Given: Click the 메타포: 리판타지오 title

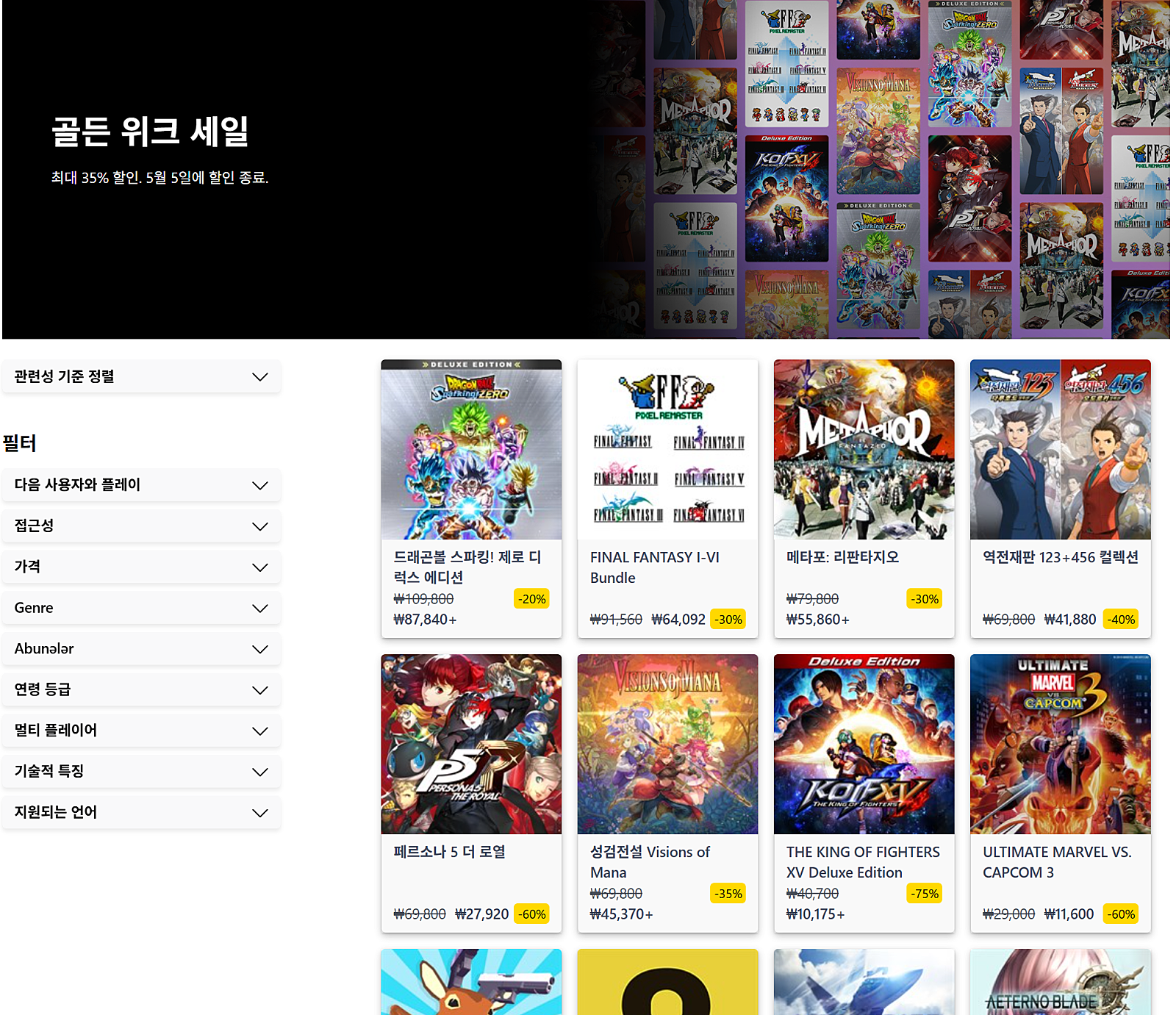Looking at the screenshot, I should [x=843, y=557].
